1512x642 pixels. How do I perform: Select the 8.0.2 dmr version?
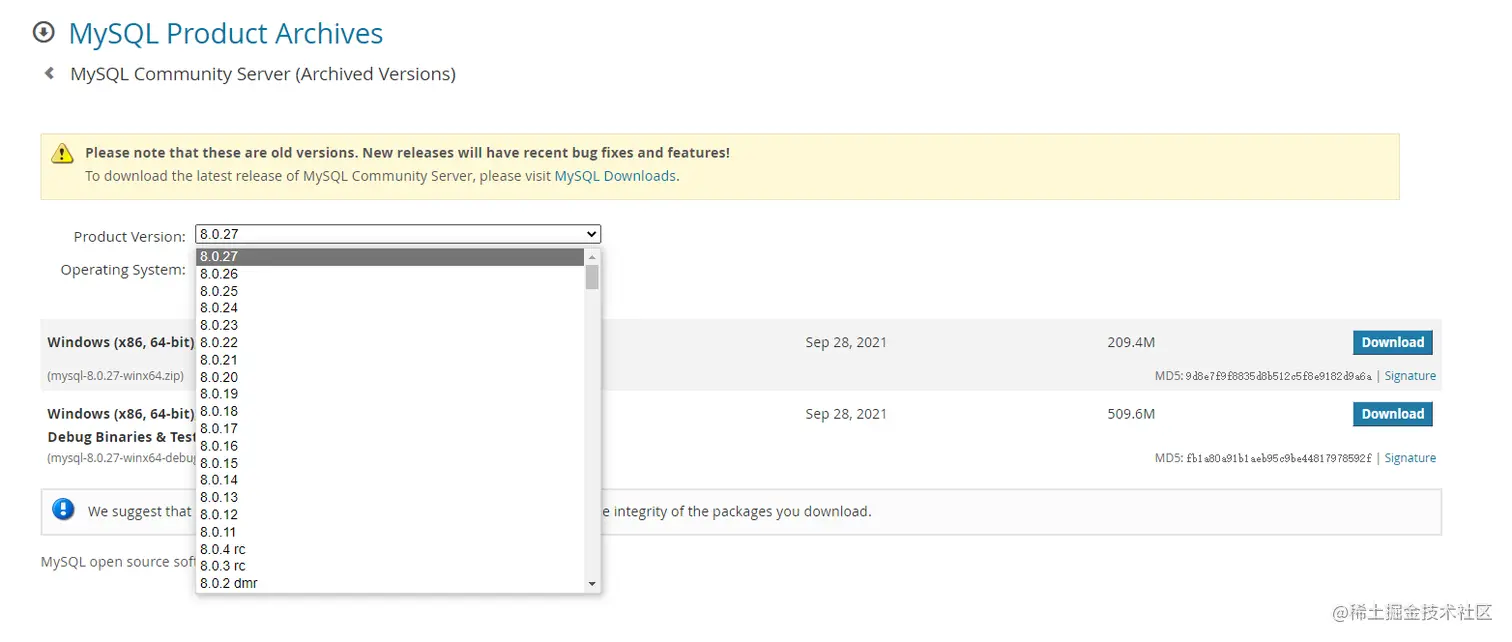(x=229, y=583)
